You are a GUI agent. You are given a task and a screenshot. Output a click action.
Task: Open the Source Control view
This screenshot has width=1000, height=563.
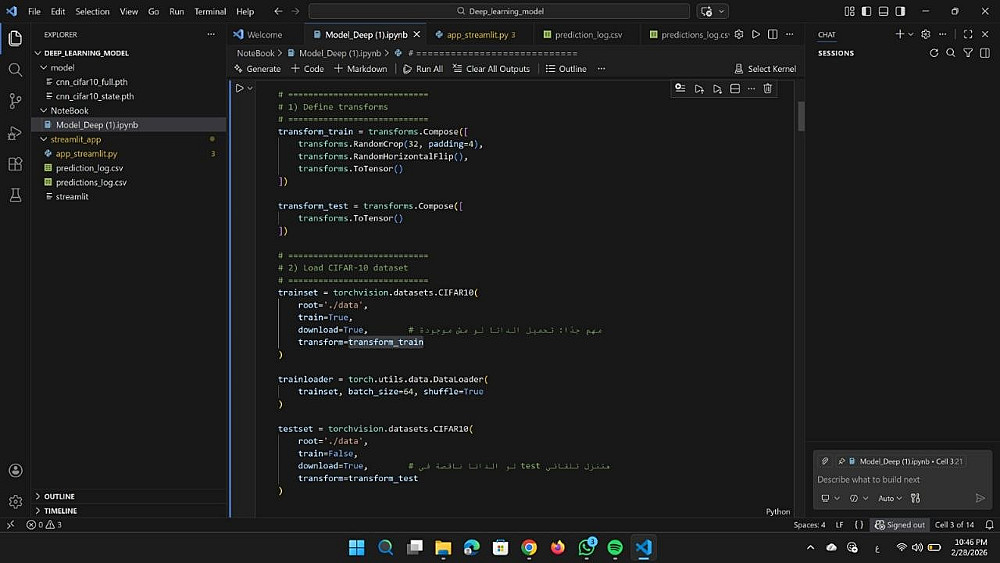(x=15, y=101)
